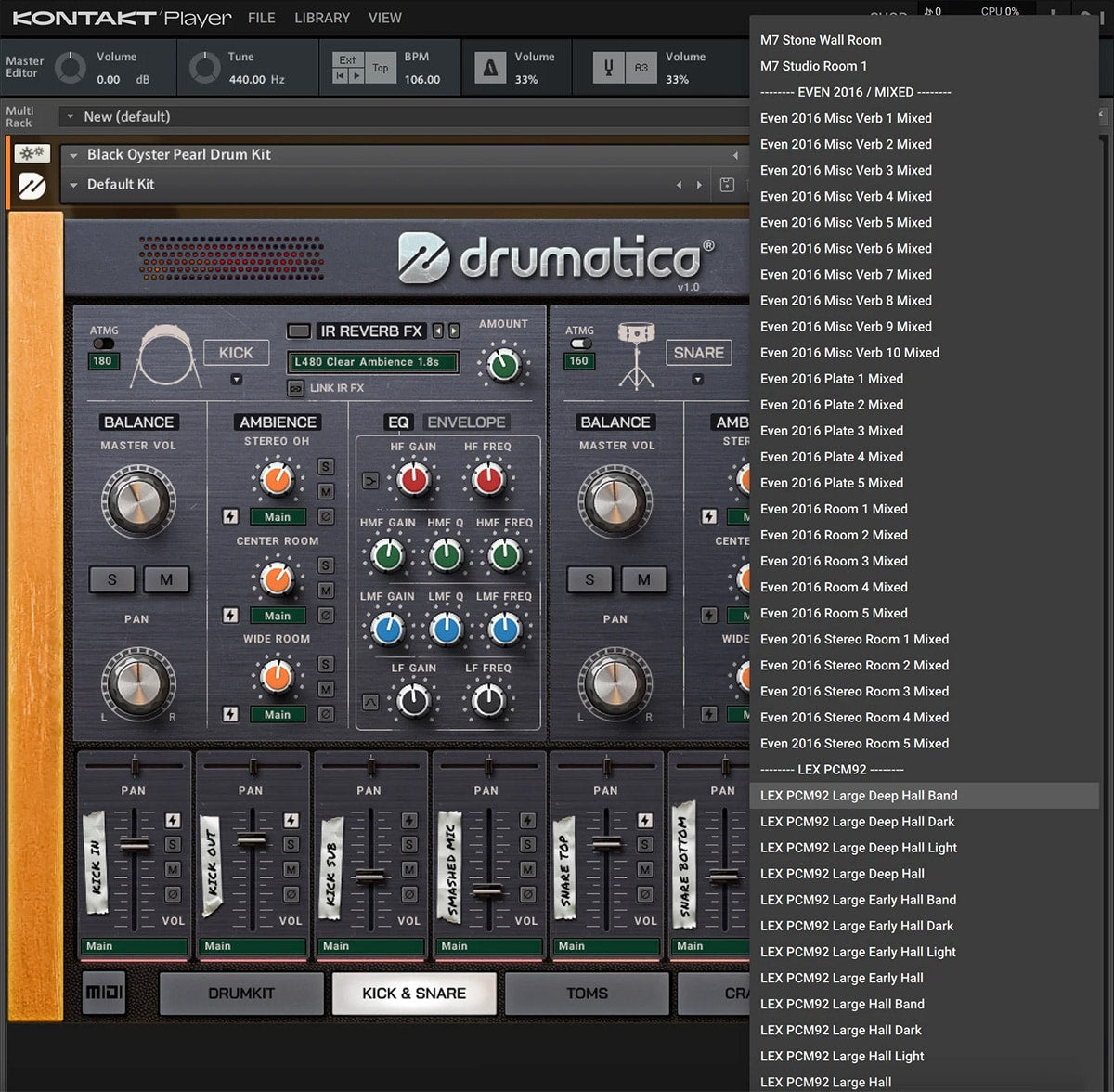This screenshot has height=1092, width=1114.
Task: Click the snare drum illustration
Action: (x=637, y=355)
